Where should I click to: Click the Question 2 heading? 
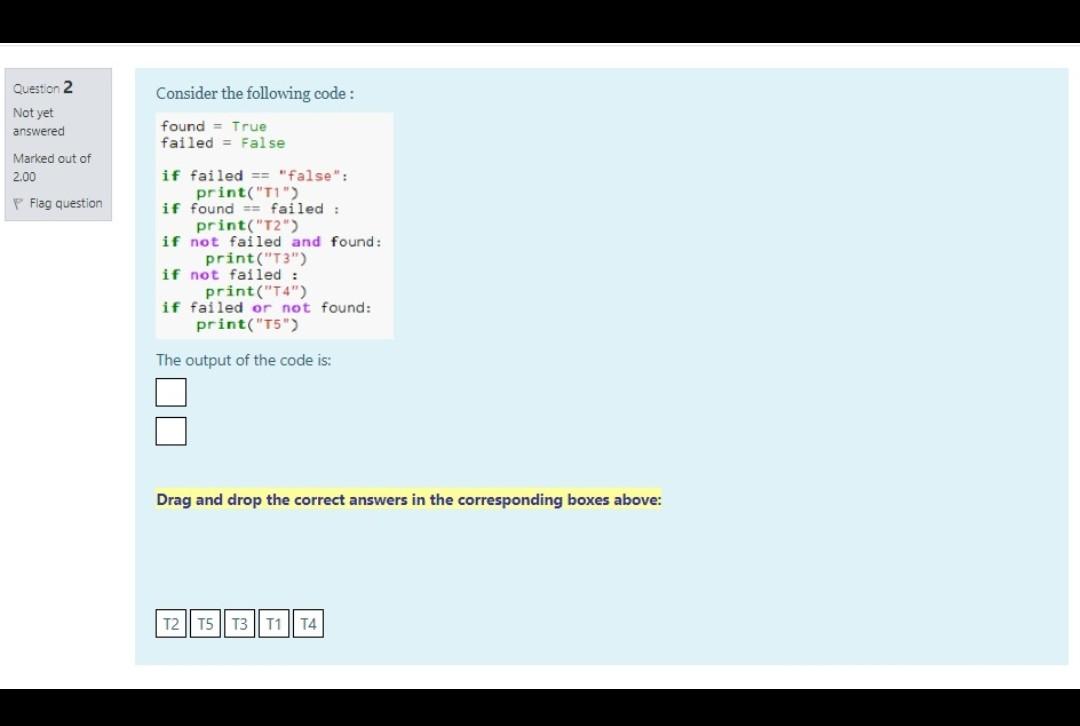tap(41, 87)
